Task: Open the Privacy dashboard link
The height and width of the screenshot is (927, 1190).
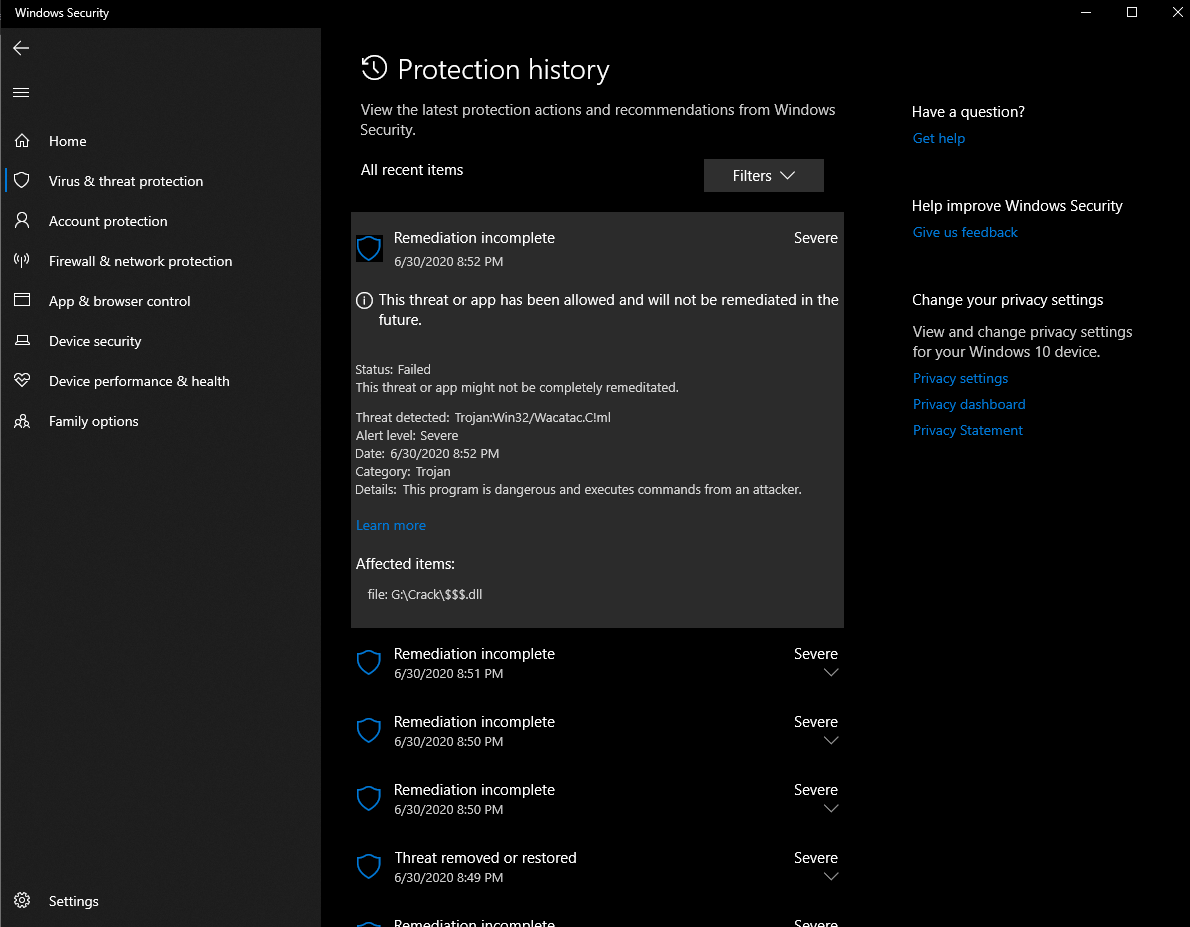Action: click(x=968, y=404)
